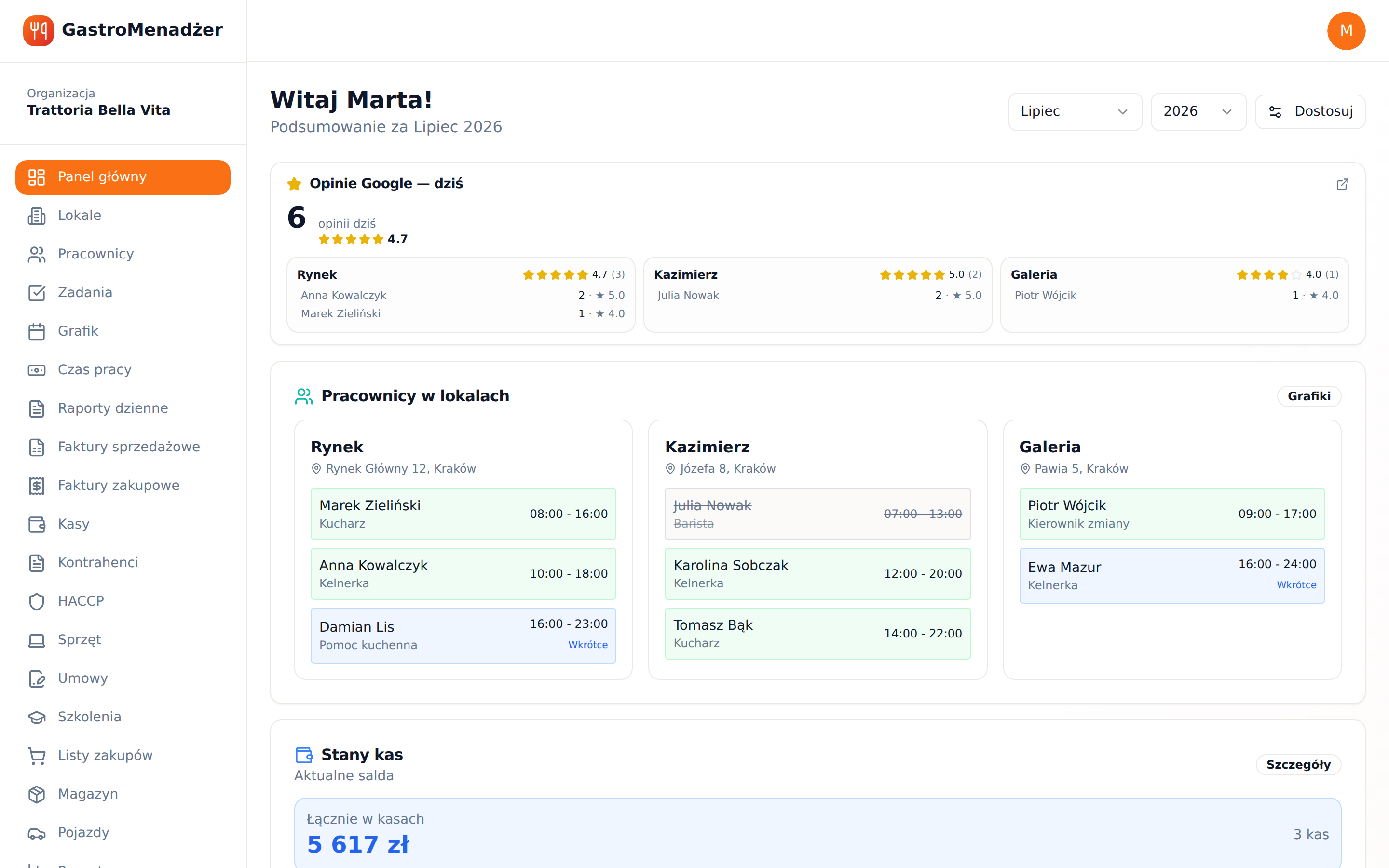Click the map pin icon for Rynek Główny 12
The height and width of the screenshot is (868, 1389).
(x=316, y=469)
